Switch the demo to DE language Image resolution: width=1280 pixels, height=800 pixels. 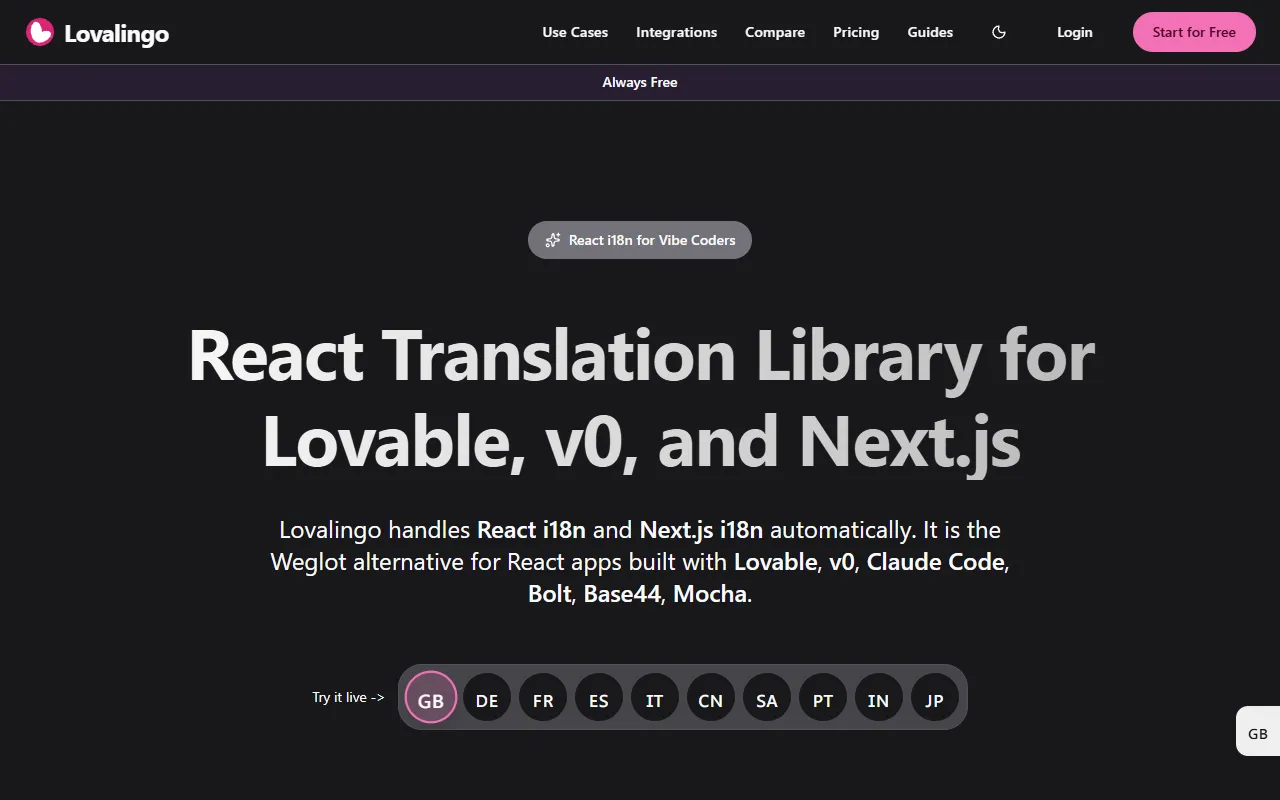point(487,698)
